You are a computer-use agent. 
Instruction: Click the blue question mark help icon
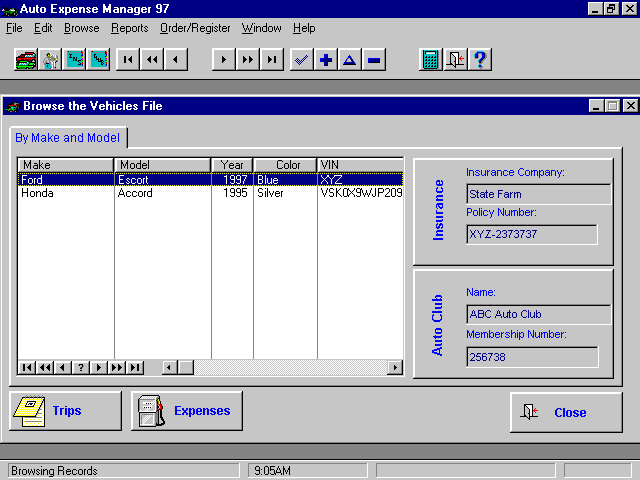[480, 60]
